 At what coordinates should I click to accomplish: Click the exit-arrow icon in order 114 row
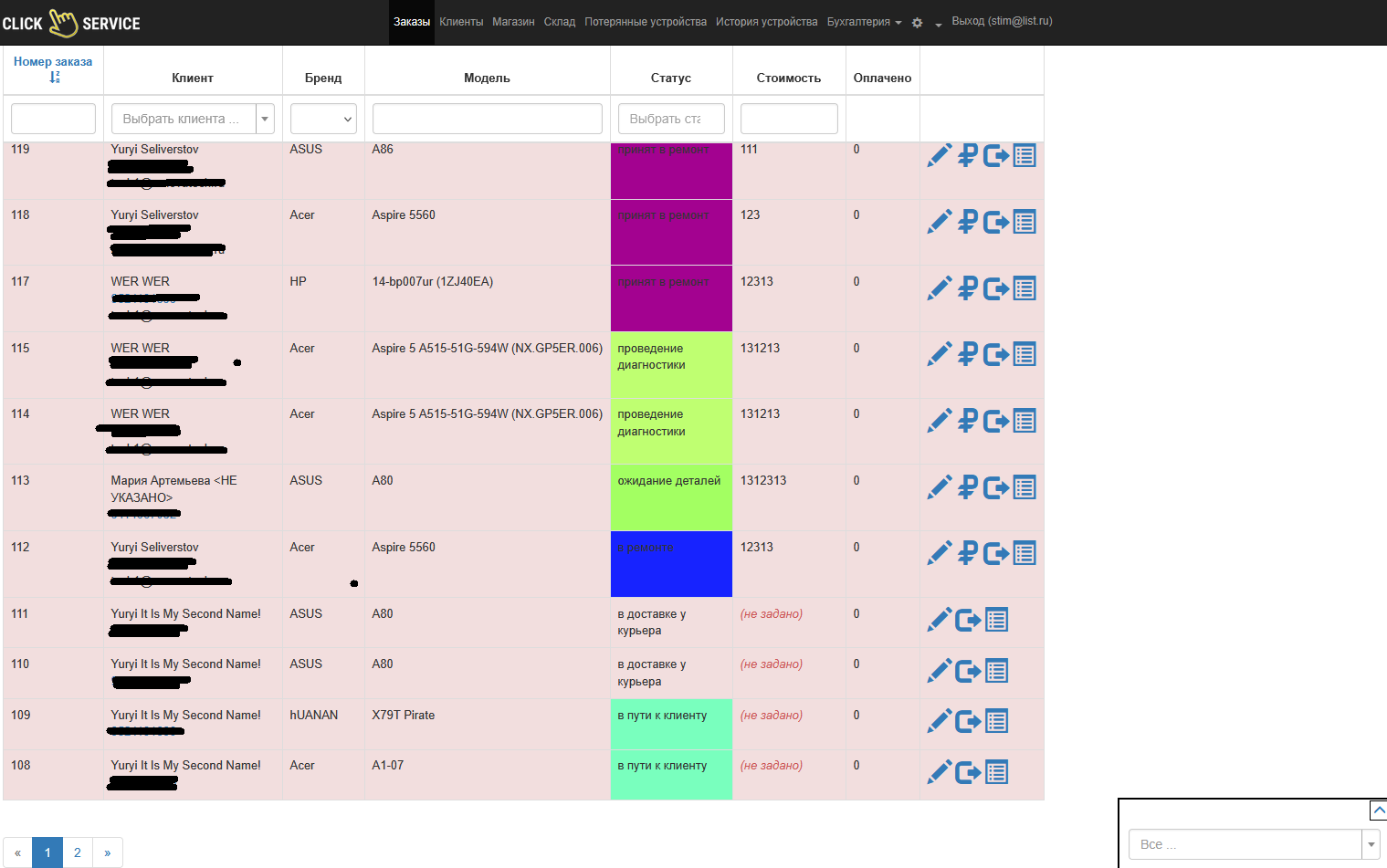tap(996, 421)
